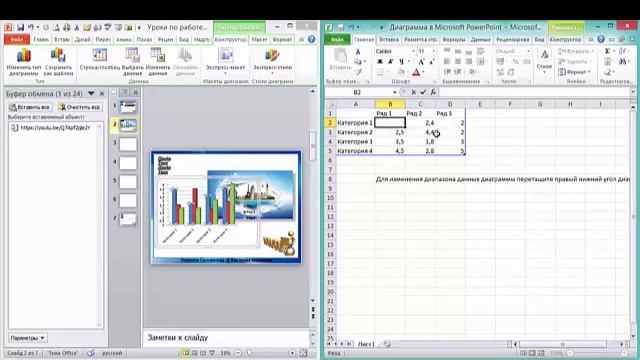The height and width of the screenshot is (360, 640).
Task: Click Вставить все button in Clipboard pane
Action: pyautogui.click(x=30, y=107)
